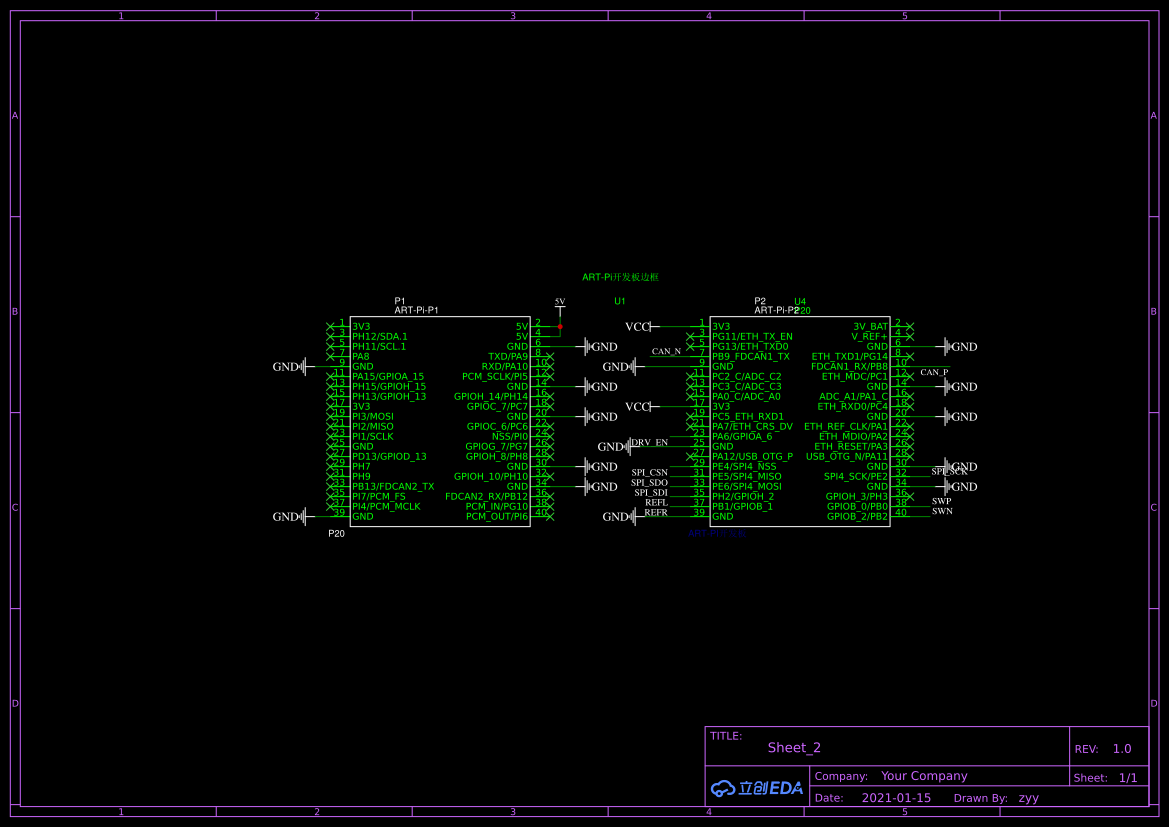Viewport: 1169px width, 827px height.
Task: Select the CAN_N net label
Action: click(x=666, y=351)
